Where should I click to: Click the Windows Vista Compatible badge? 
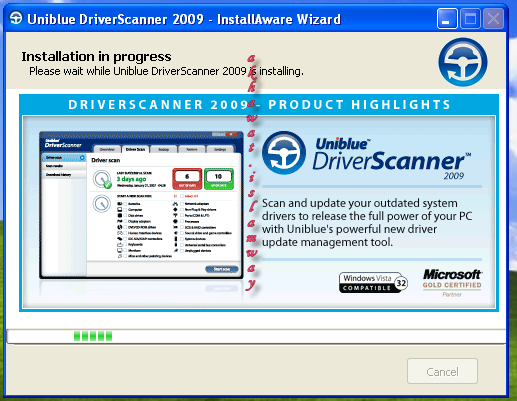click(373, 283)
